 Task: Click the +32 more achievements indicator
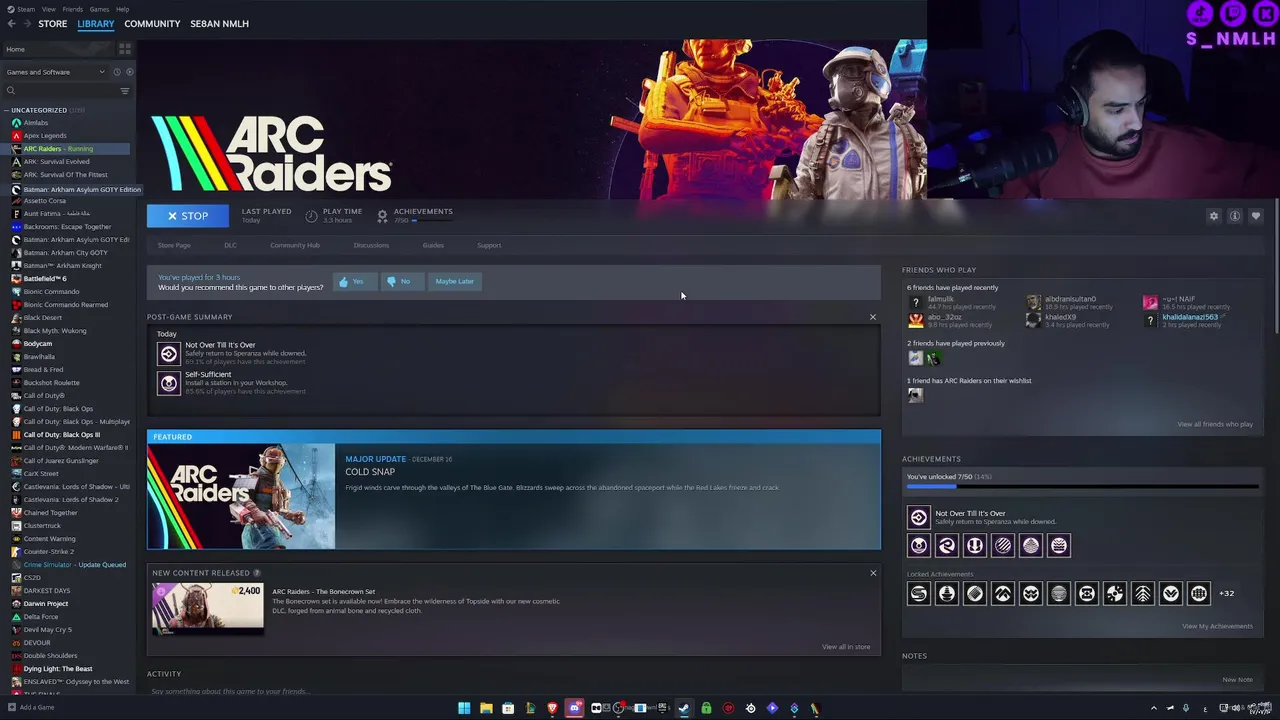tap(1226, 593)
